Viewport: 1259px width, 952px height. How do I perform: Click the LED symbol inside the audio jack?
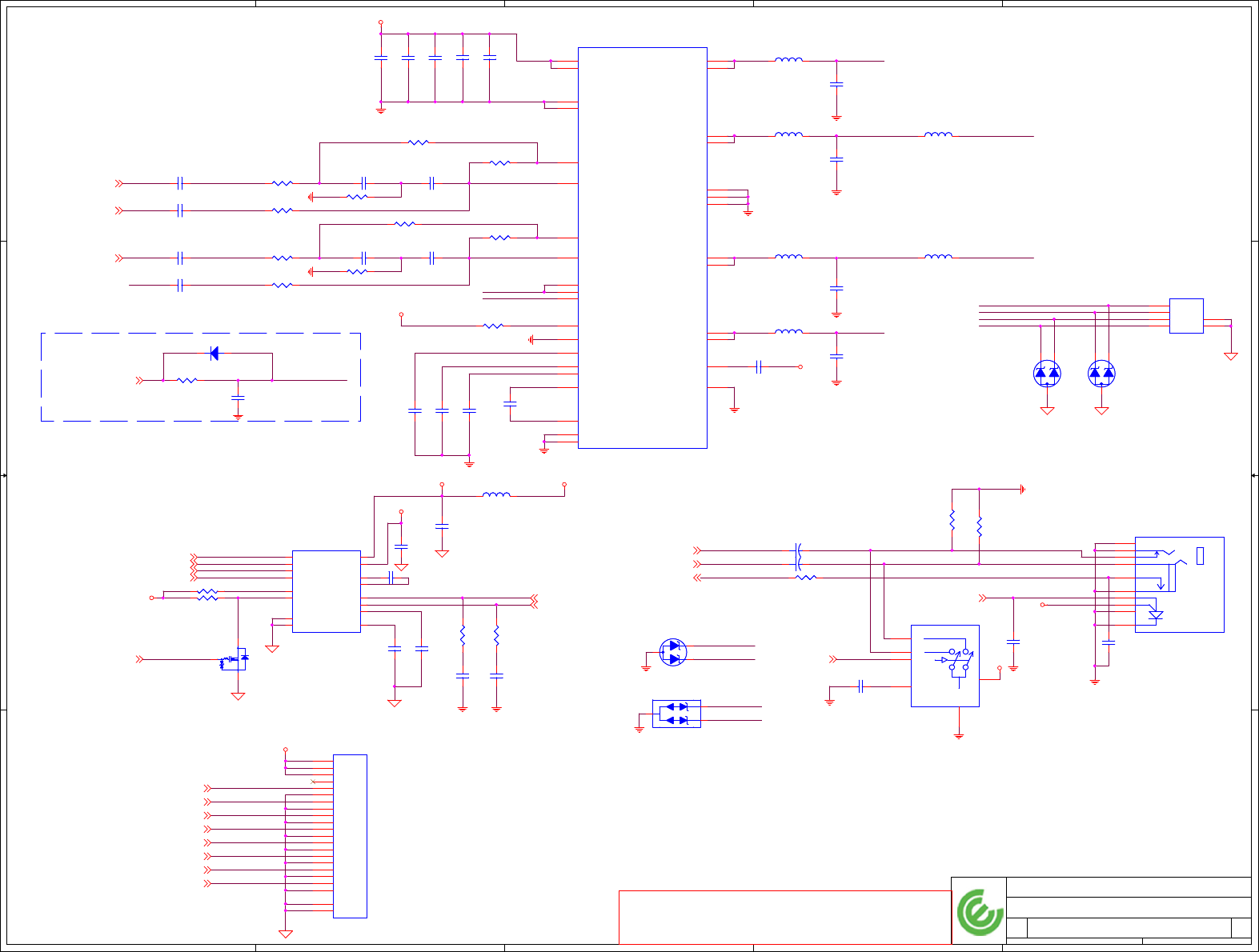tap(1156, 615)
